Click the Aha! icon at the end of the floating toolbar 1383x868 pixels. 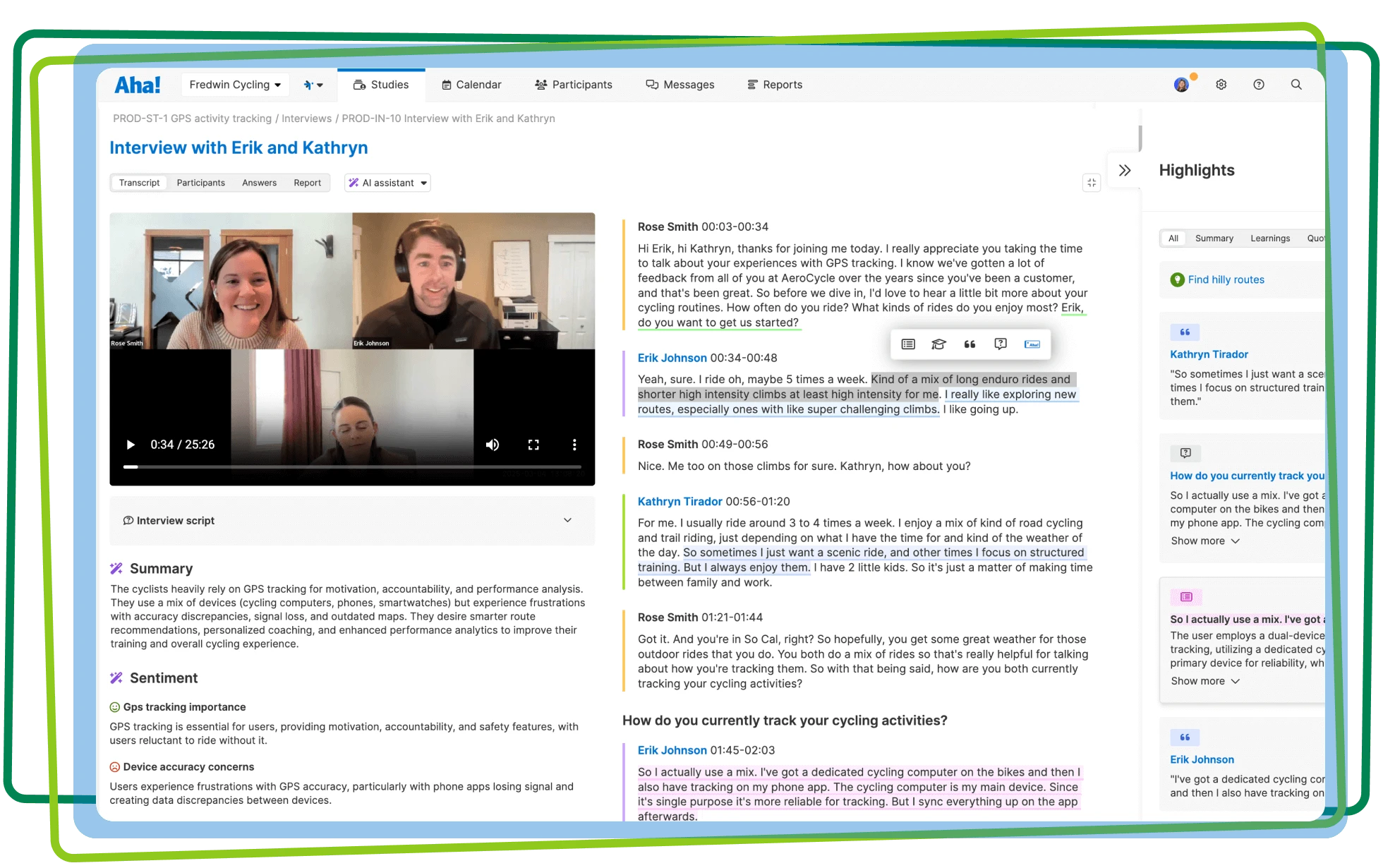[x=1032, y=344]
